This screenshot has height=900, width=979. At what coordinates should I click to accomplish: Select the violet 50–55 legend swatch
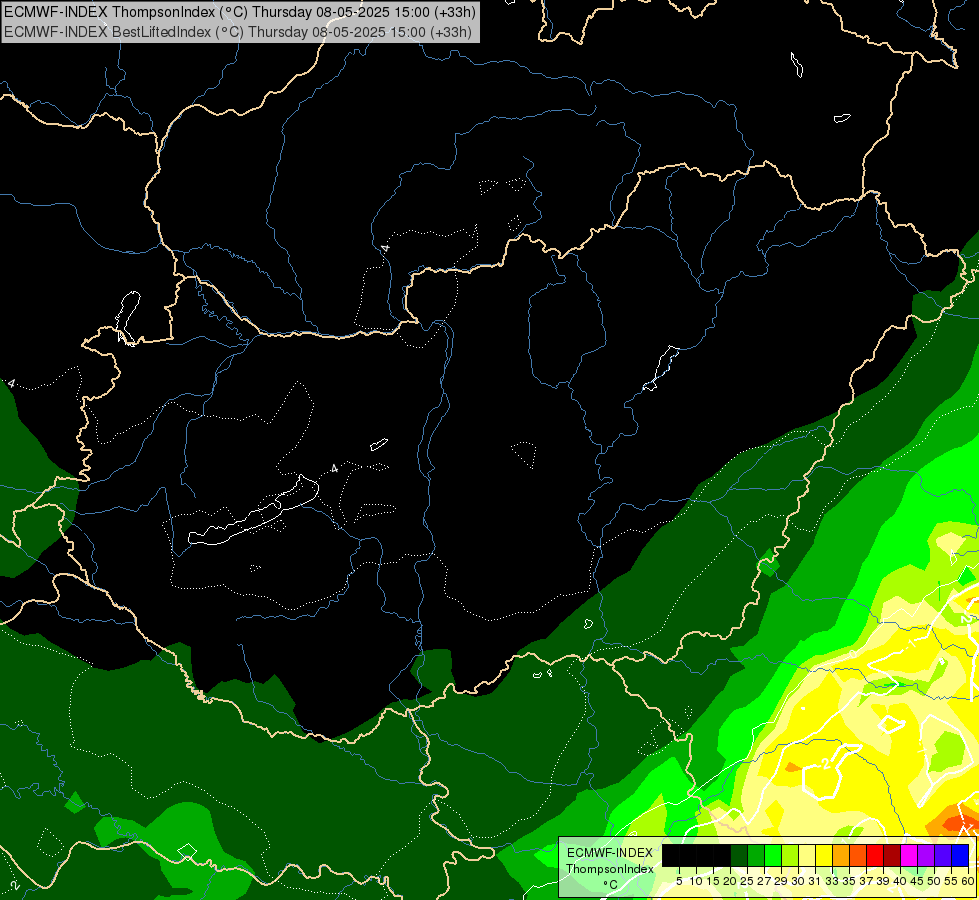943,855
